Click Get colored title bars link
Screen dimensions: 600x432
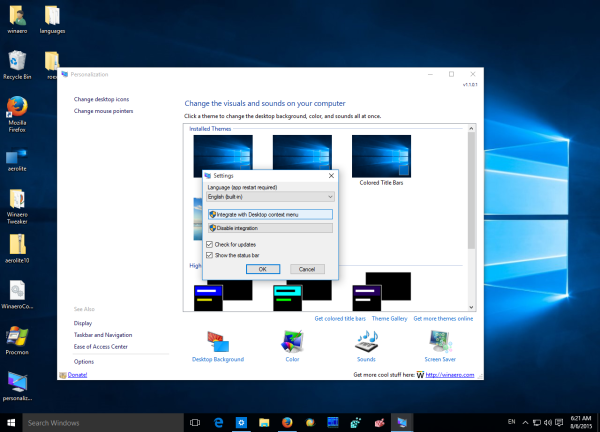[x=340, y=319]
